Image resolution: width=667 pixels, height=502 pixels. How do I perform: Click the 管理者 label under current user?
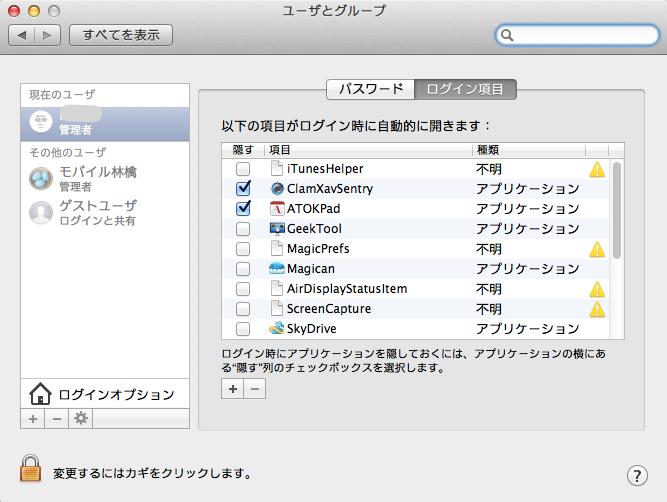click(75, 130)
